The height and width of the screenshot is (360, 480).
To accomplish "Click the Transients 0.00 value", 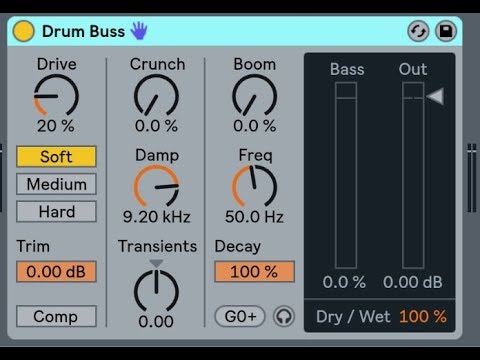I will pyautogui.click(x=156, y=322).
